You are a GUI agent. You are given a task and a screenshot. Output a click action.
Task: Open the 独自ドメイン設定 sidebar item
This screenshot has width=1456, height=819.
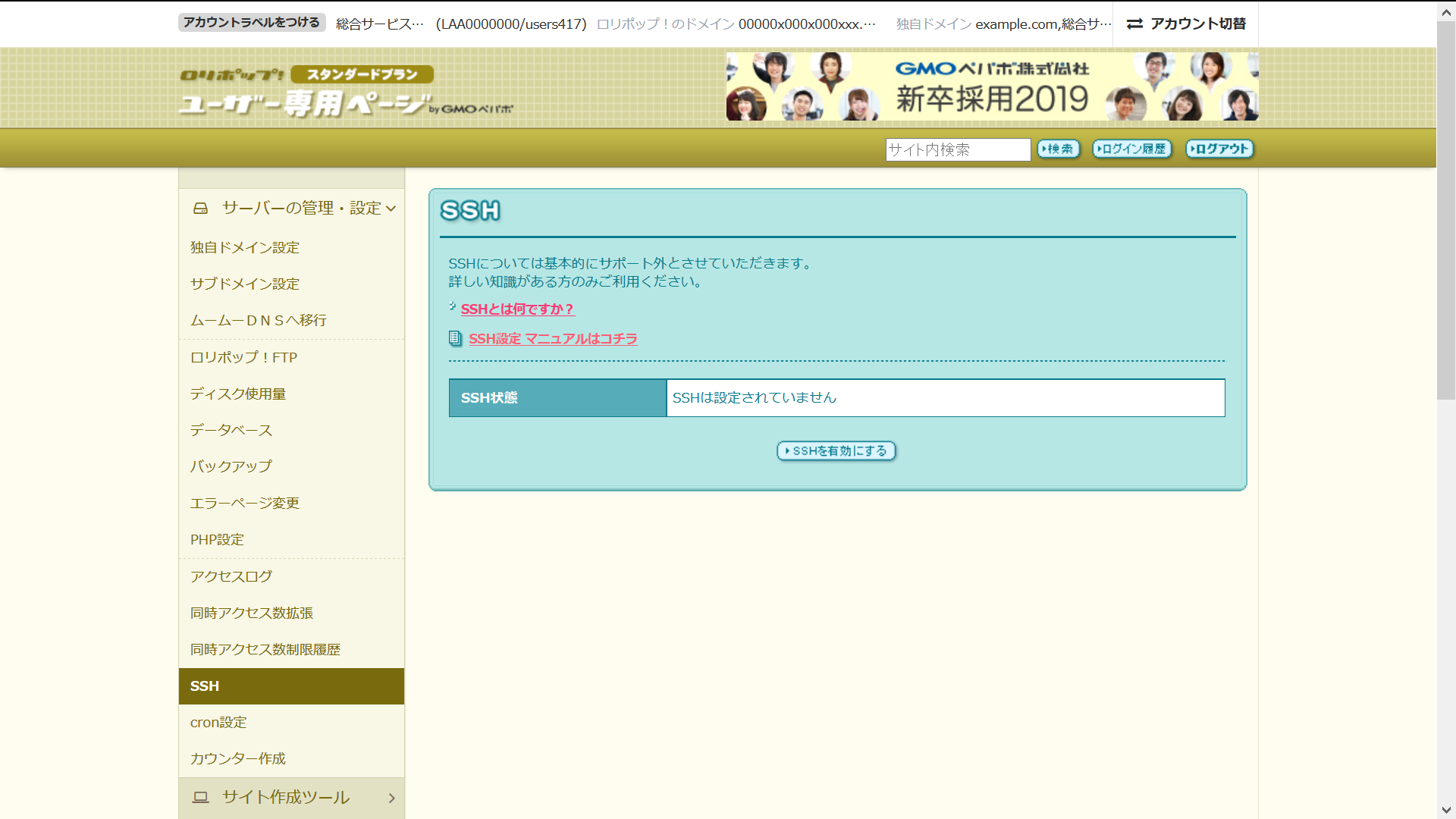tap(245, 247)
